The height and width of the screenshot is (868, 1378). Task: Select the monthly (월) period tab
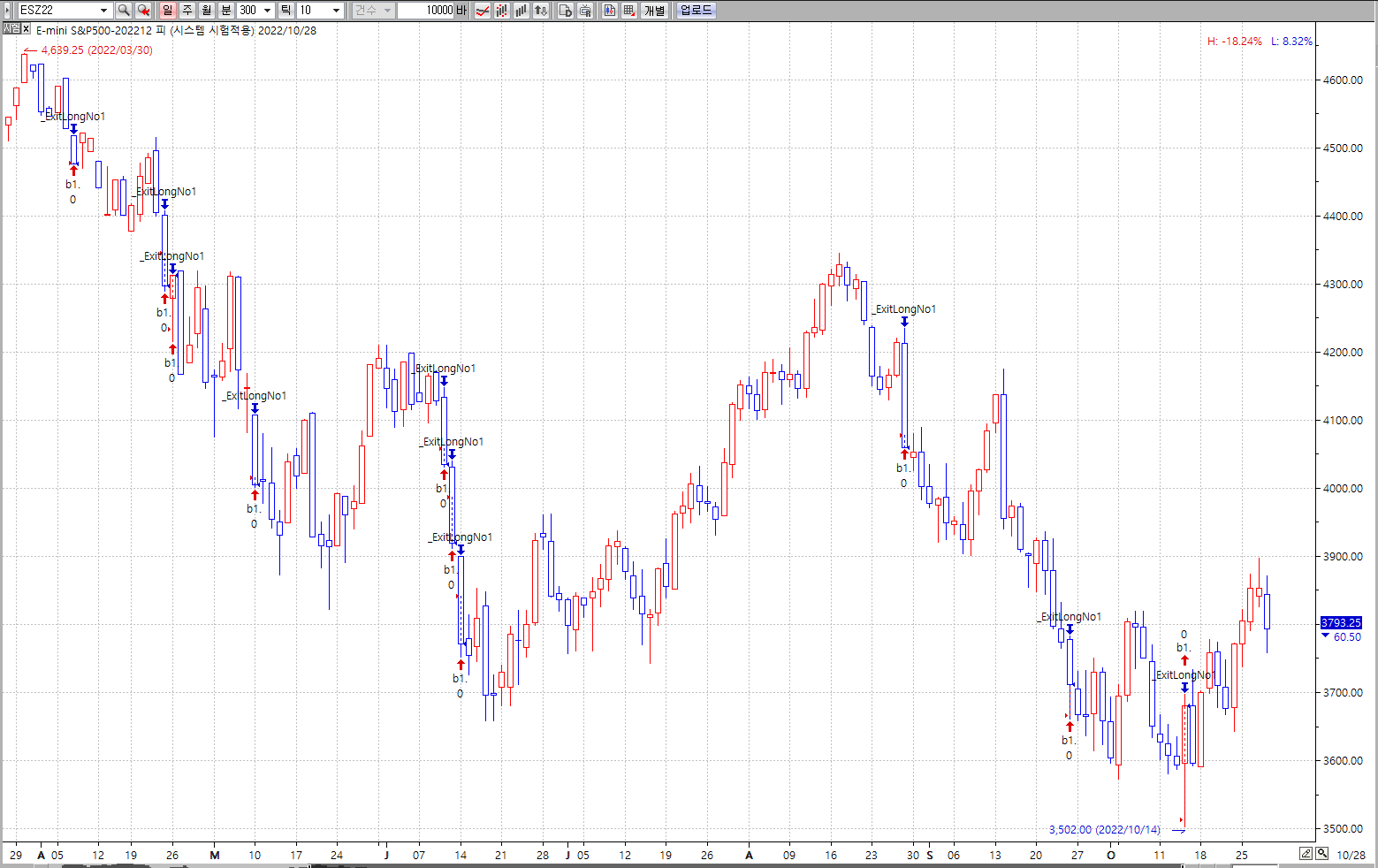point(207,11)
